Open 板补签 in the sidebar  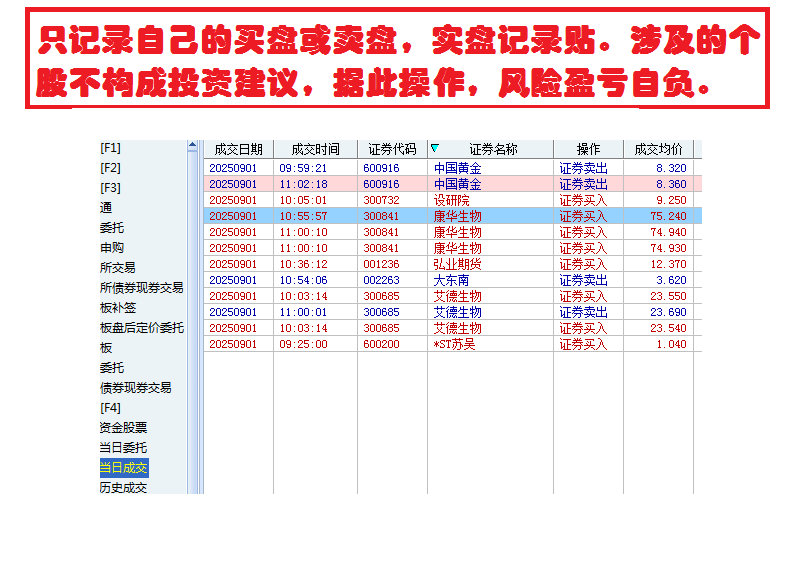click(118, 307)
